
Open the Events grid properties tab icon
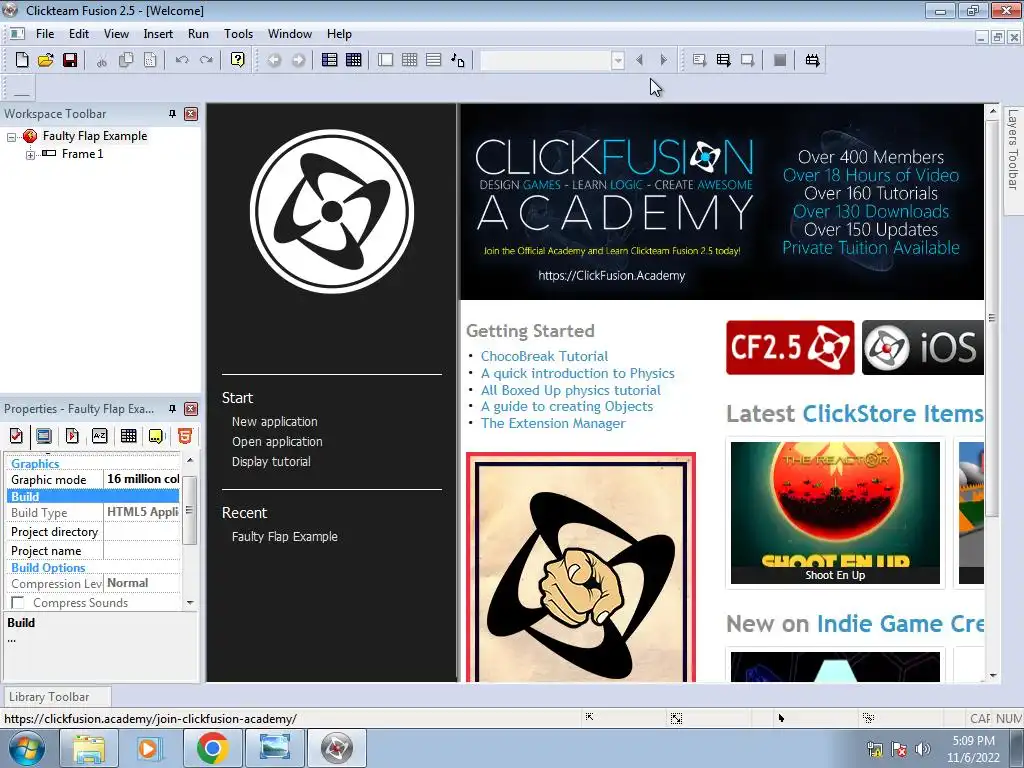(x=128, y=436)
